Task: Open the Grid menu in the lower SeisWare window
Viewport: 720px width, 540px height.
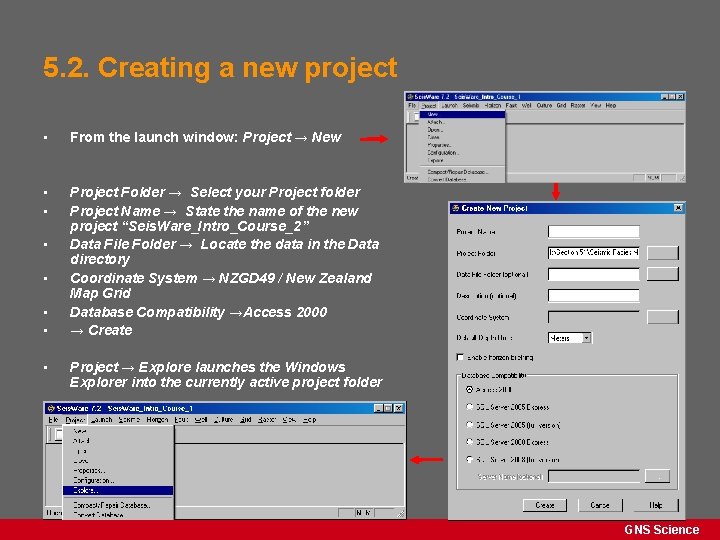Action: pos(246,420)
